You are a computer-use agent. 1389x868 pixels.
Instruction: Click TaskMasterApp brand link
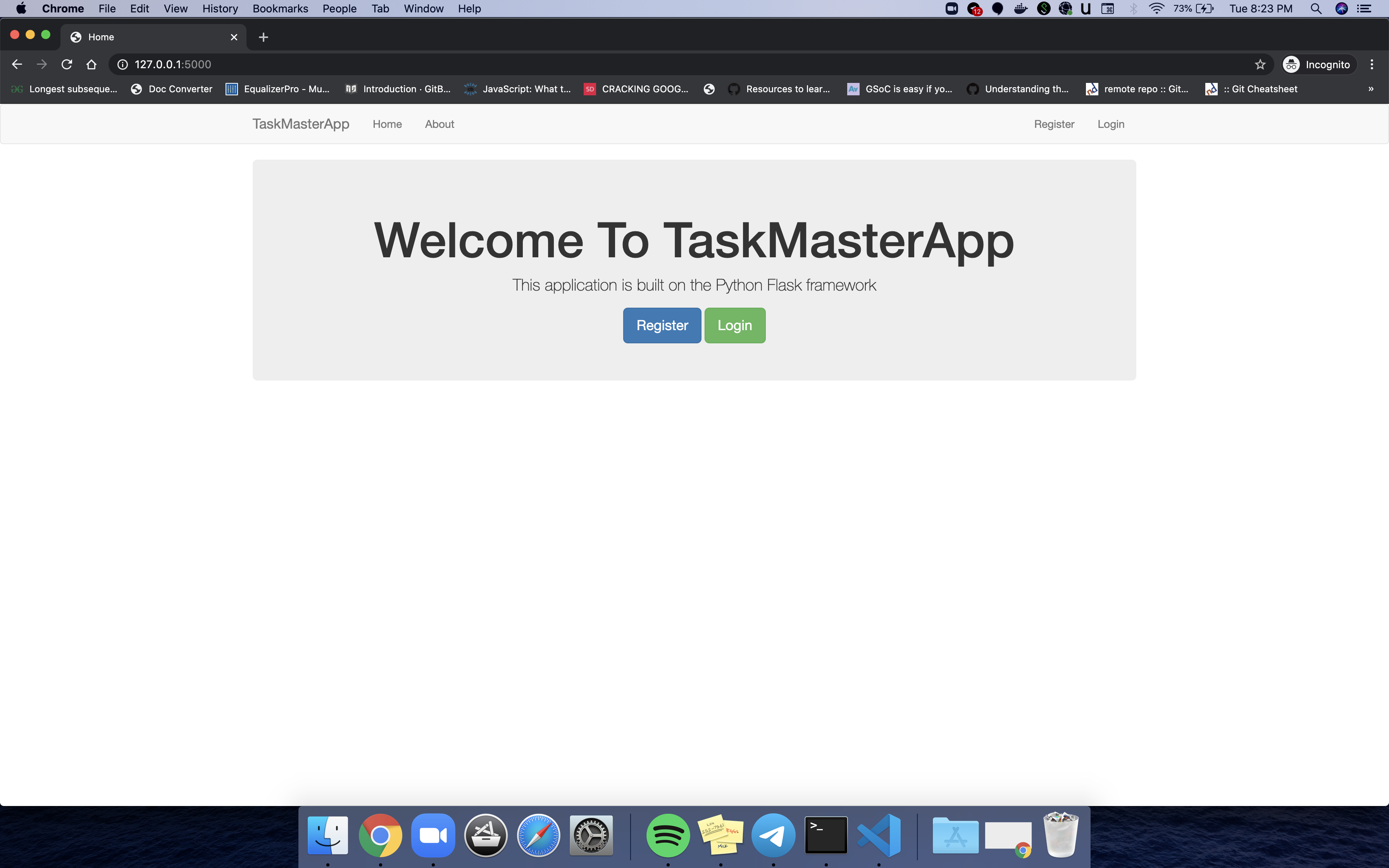coord(301,124)
